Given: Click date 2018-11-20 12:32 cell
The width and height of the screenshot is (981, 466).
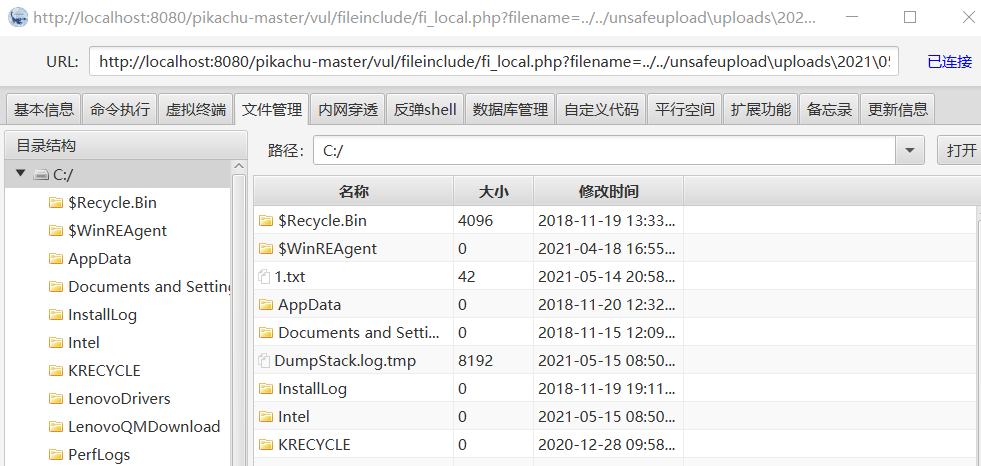Looking at the screenshot, I should coord(607,305).
